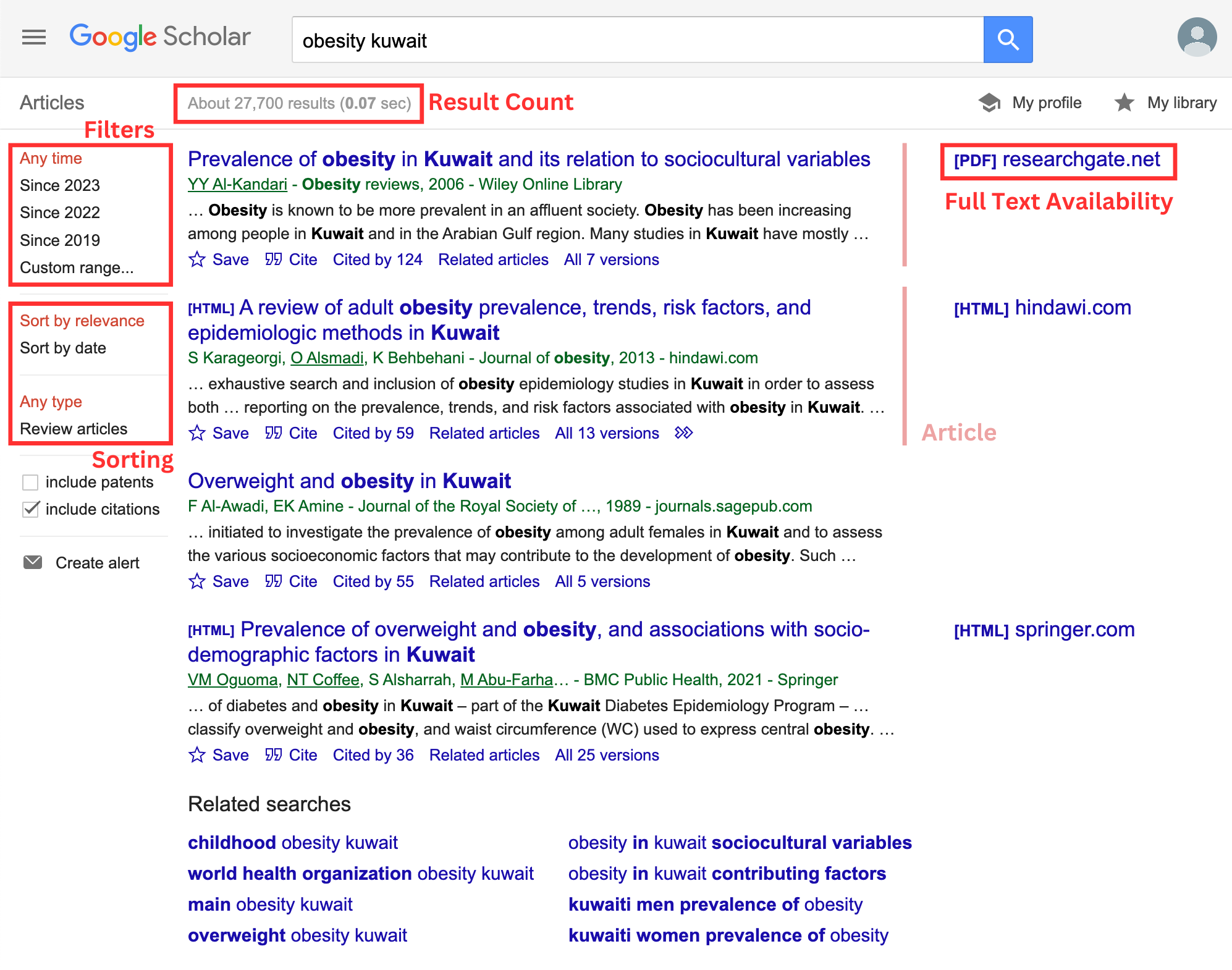The width and height of the screenshot is (1232, 970).
Task: Enable the include patents checkbox
Action: pos(30,482)
